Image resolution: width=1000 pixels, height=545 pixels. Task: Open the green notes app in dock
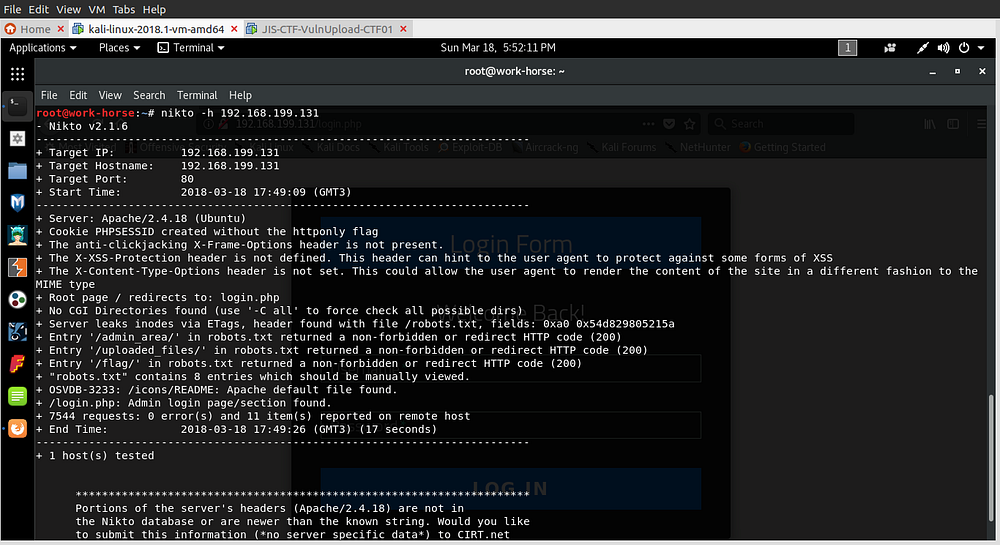click(x=17, y=396)
